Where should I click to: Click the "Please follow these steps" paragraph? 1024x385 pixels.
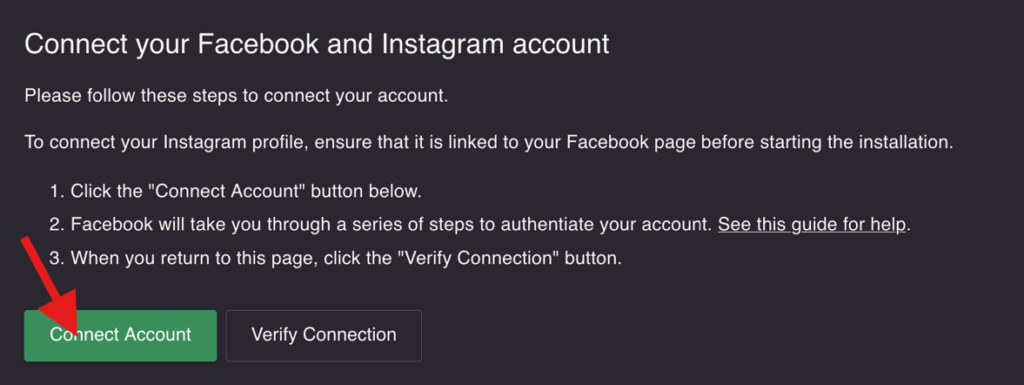[x=236, y=96]
